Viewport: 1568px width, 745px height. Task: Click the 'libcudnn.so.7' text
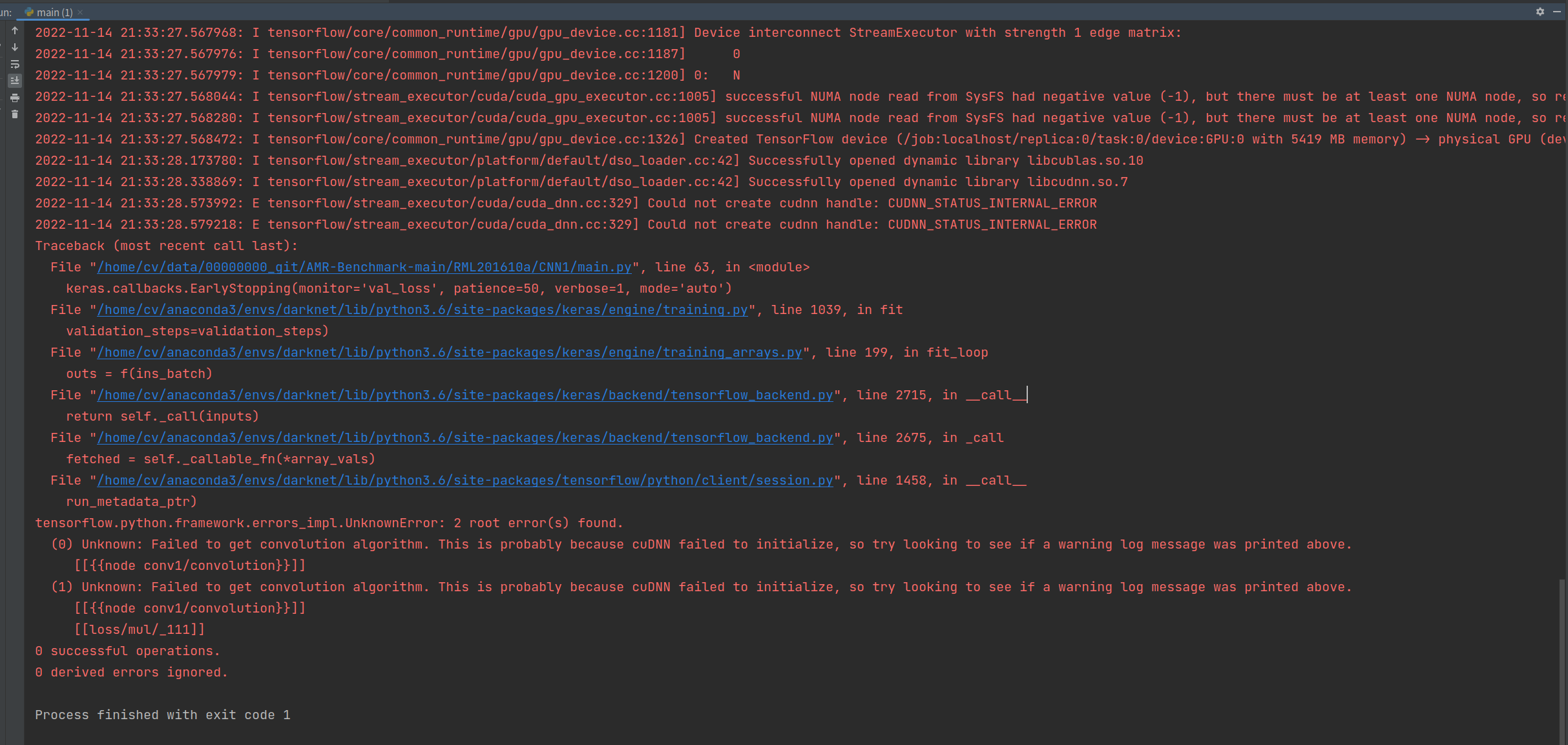[1078, 182]
